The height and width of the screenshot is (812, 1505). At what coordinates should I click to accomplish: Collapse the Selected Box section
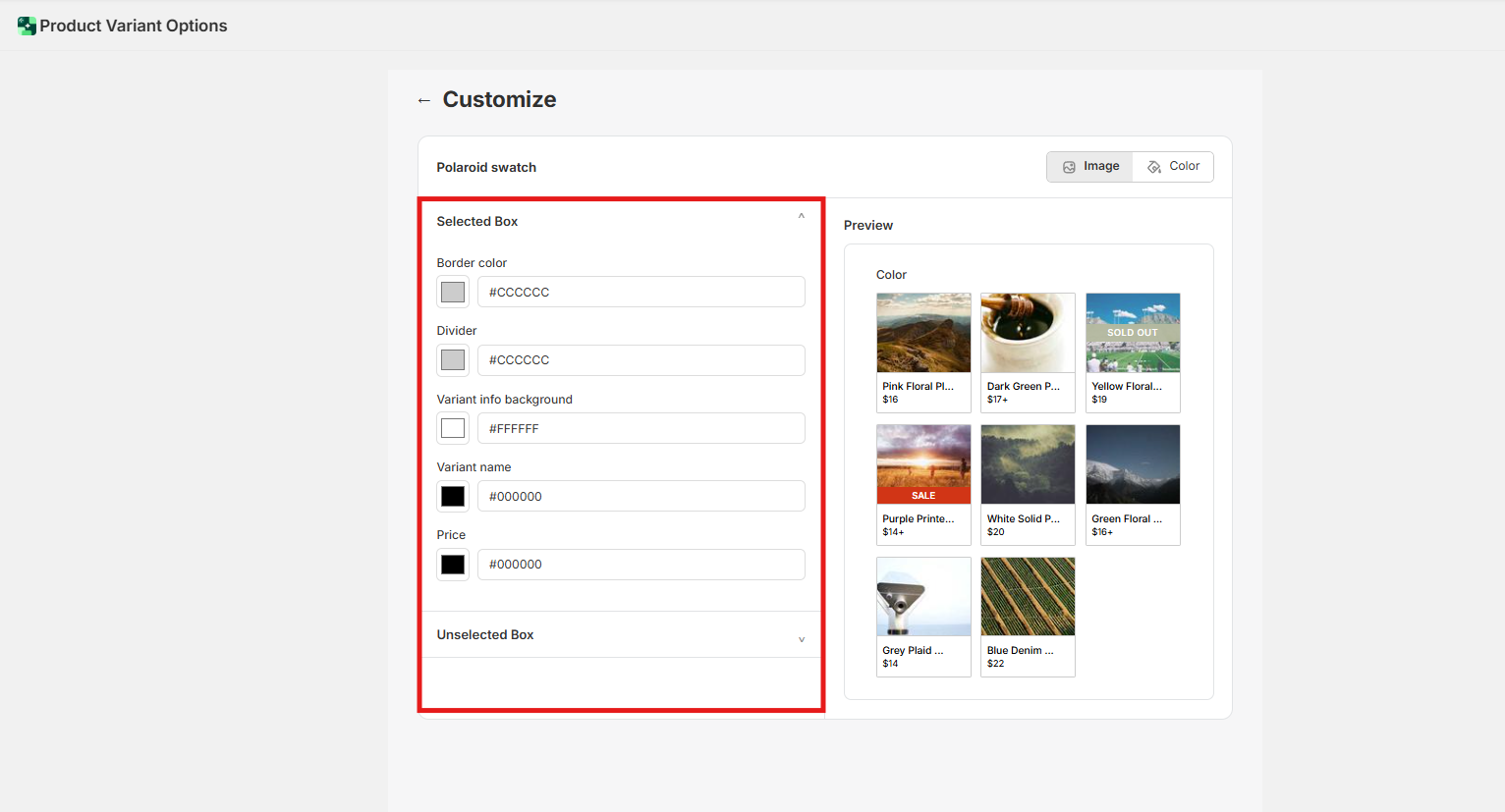(801, 217)
